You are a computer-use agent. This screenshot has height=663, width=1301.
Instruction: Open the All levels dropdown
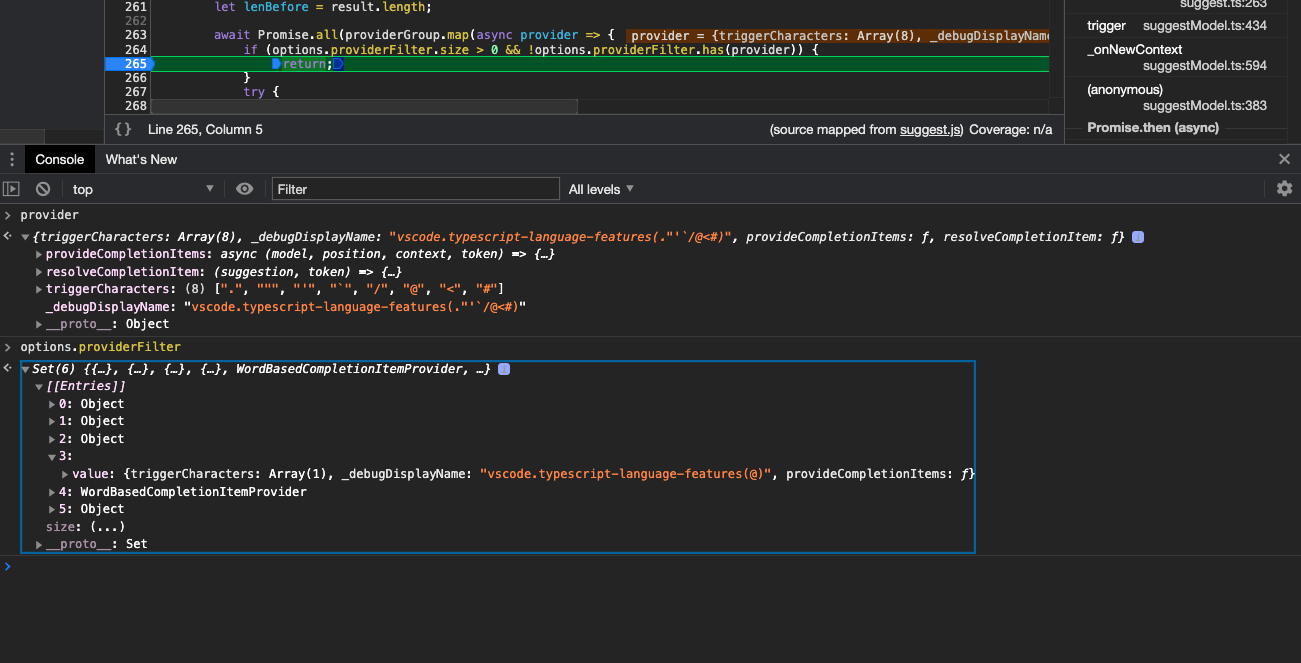pyautogui.click(x=600, y=188)
